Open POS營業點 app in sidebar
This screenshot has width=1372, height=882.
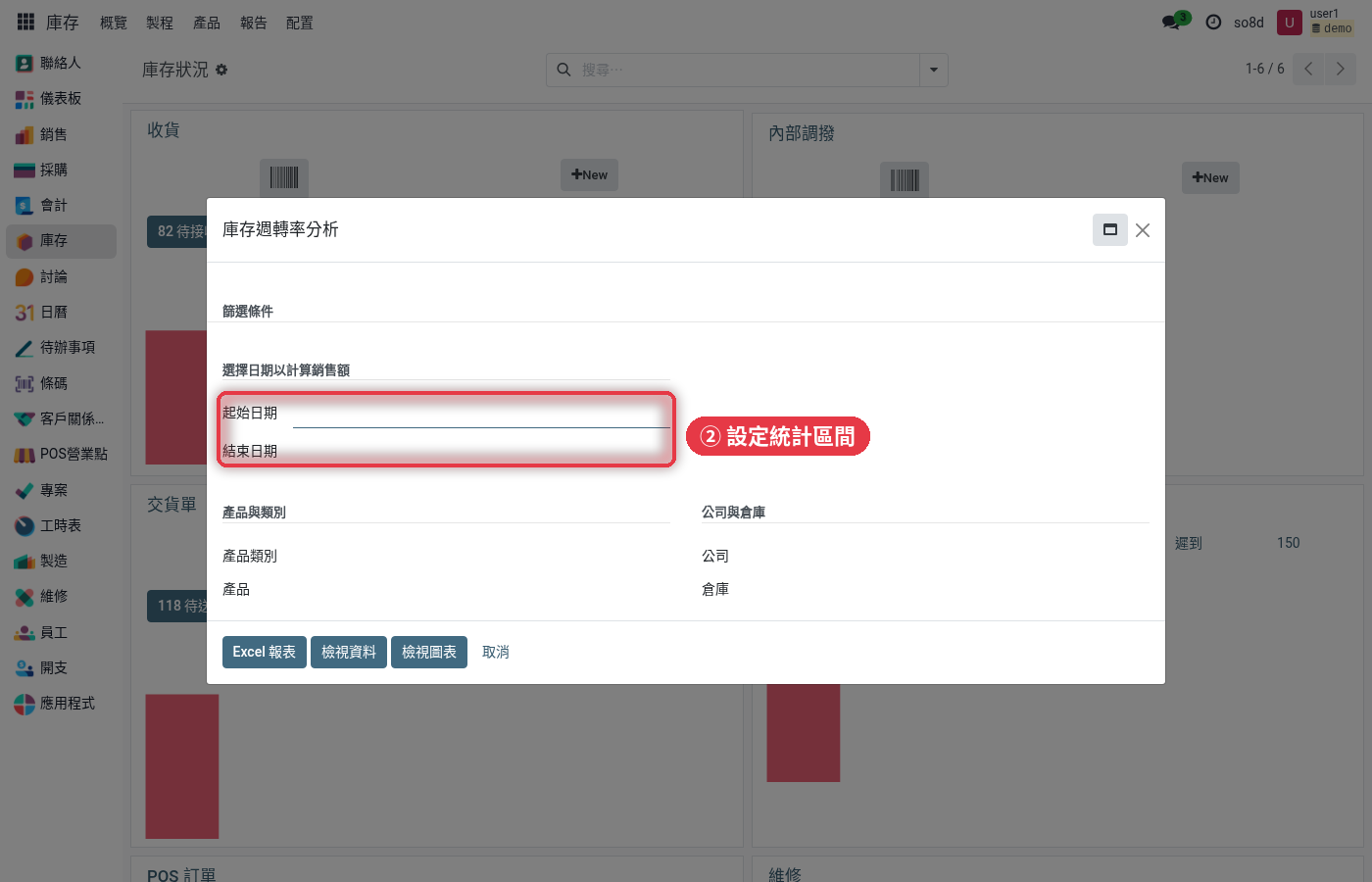coord(61,455)
